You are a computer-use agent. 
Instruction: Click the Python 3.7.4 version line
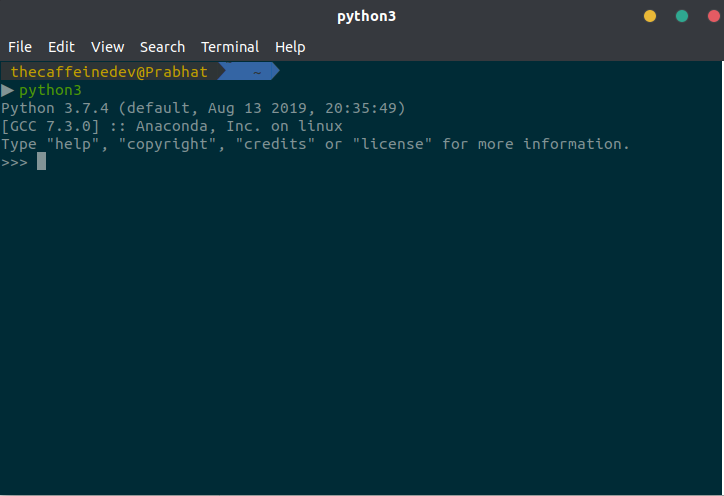click(x=203, y=108)
